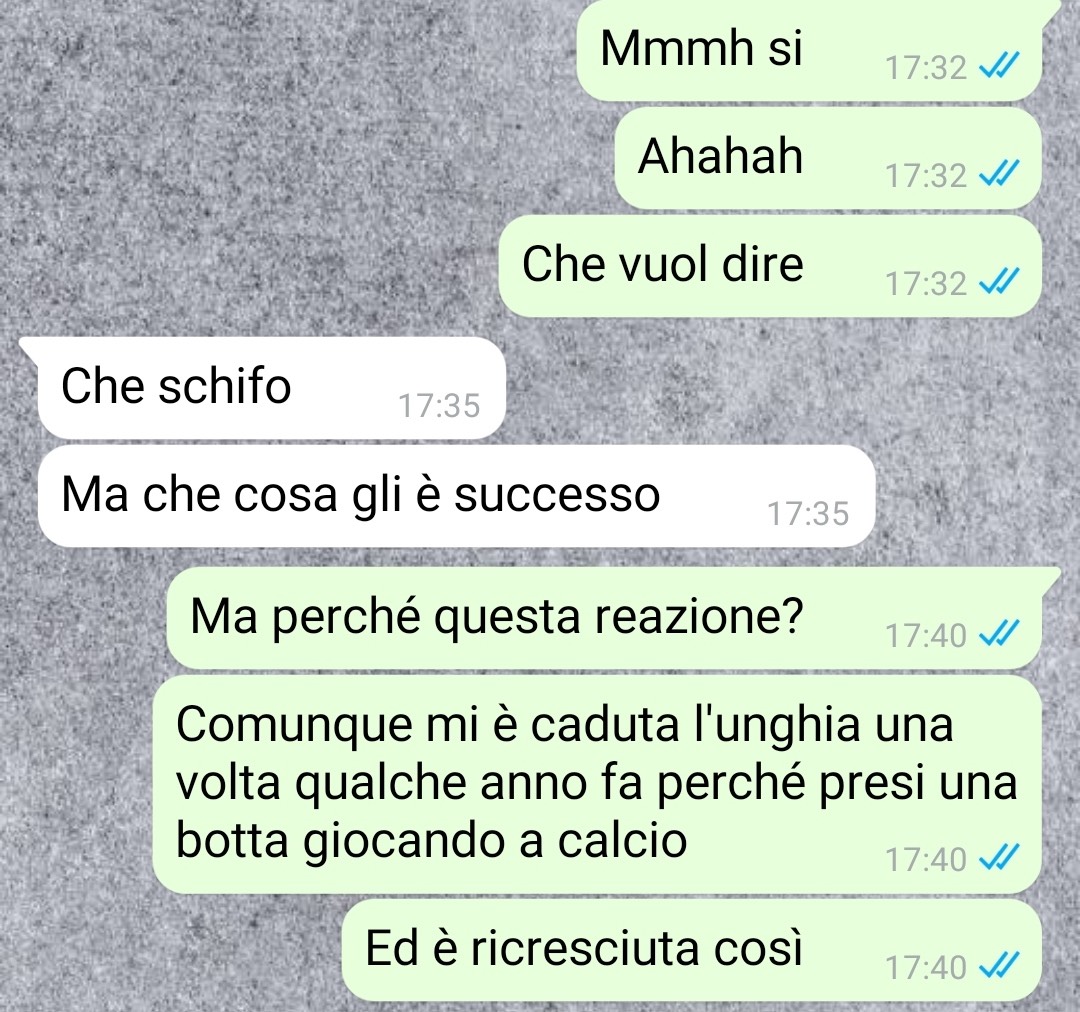Screen dimensions: 1080x1012
Task: Tap read ticks on 'Ma perché questa reazione?'
Action: tap(999, 634)
